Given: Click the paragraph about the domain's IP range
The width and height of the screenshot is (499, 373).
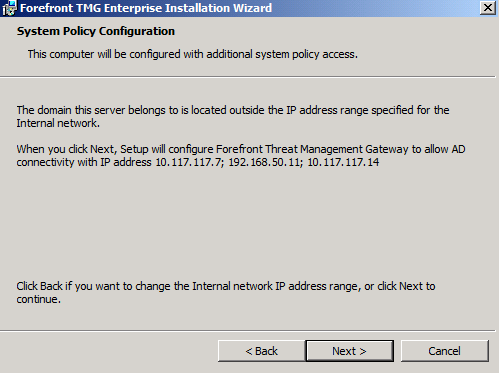Looking at the screenshot, I should [233, 116].
